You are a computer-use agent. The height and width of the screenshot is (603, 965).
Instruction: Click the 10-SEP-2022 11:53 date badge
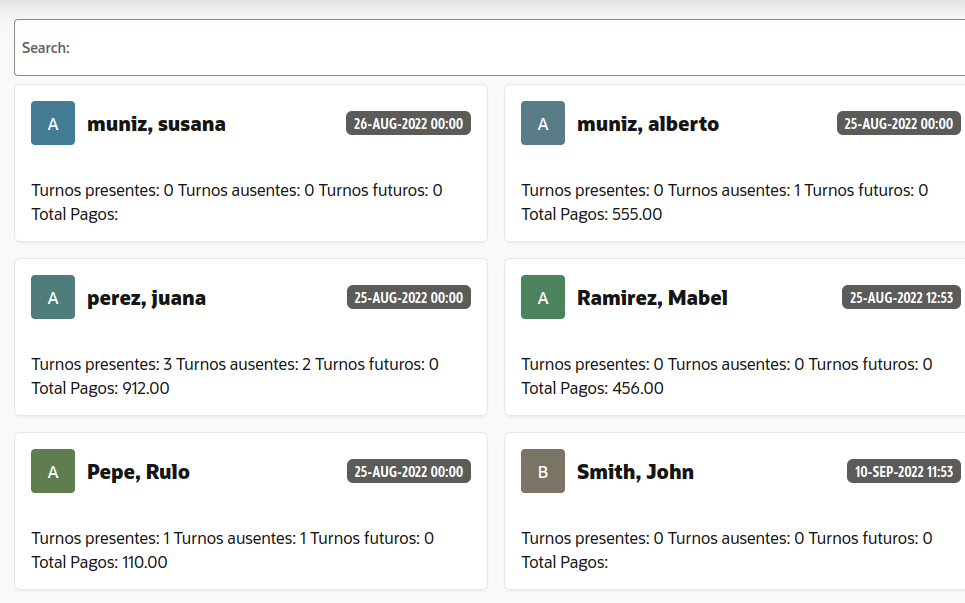(904, 472)
